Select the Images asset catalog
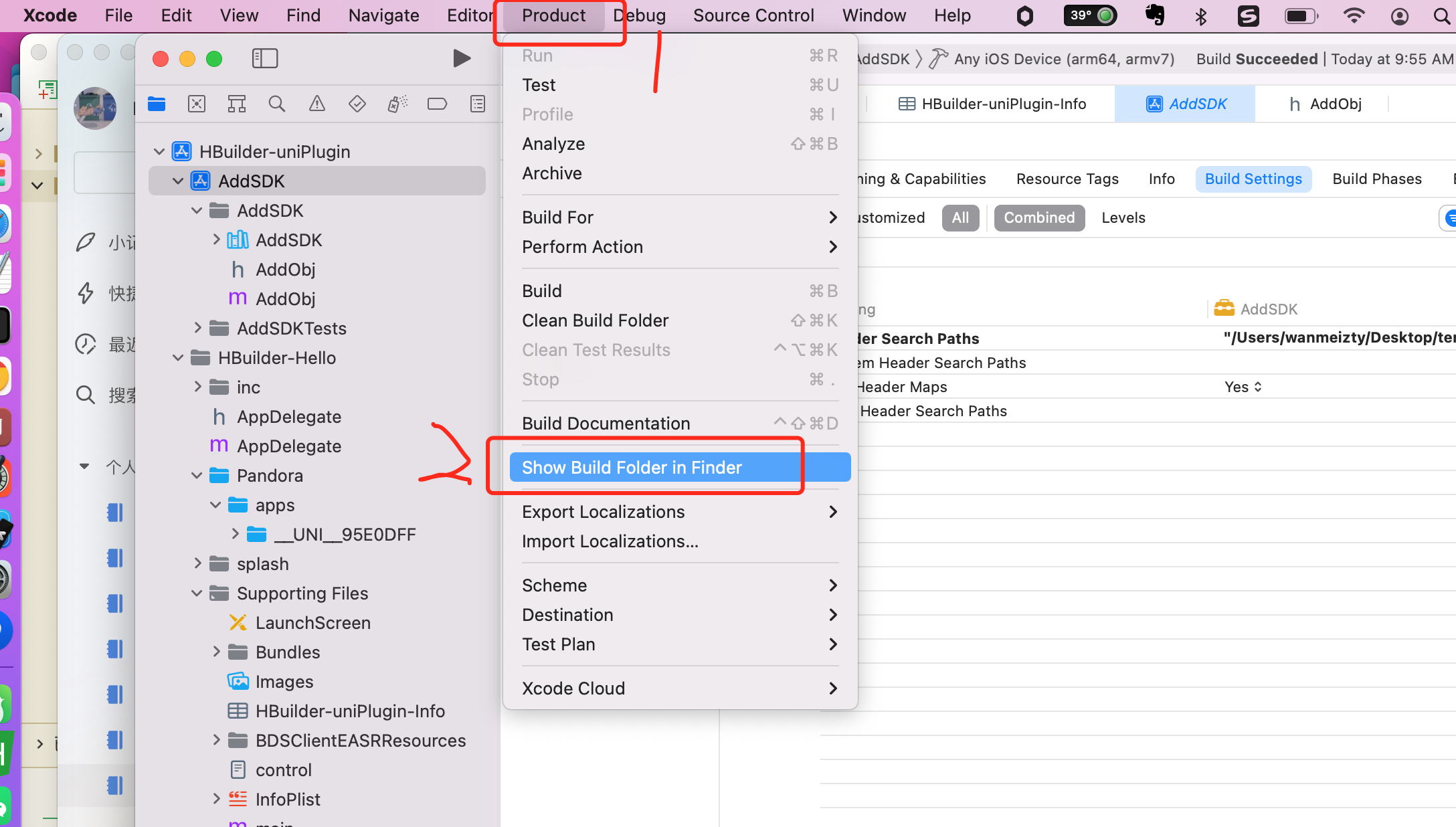The height and width of the screenshot is (827, 1456). click(284, 682)
